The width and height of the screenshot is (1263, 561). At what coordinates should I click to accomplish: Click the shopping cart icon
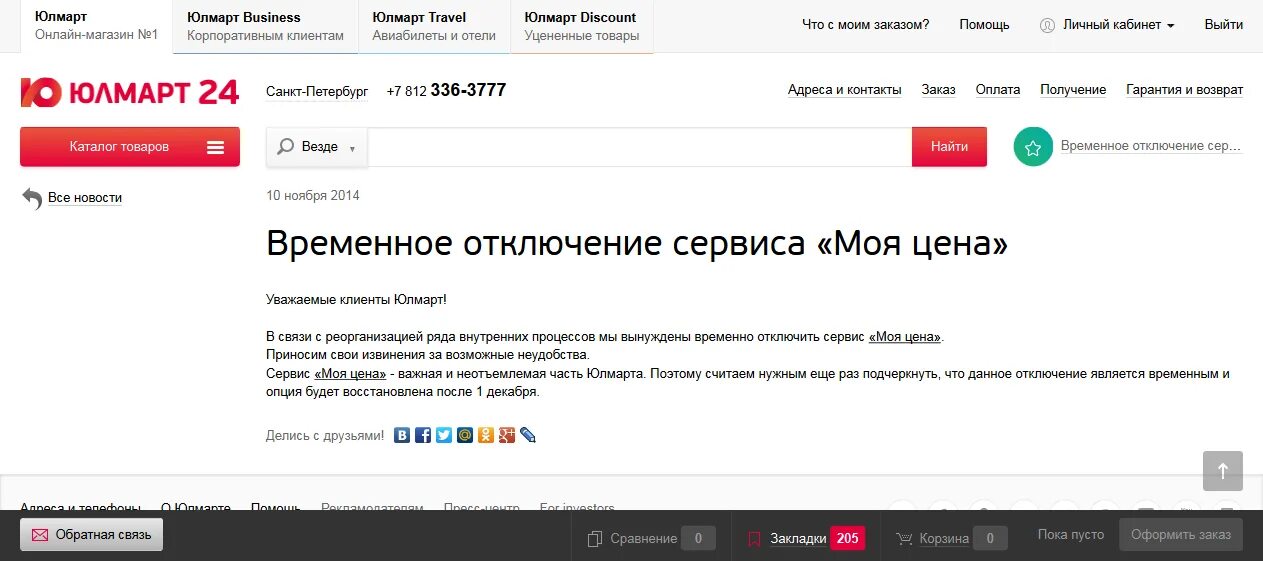click(904, 539)
